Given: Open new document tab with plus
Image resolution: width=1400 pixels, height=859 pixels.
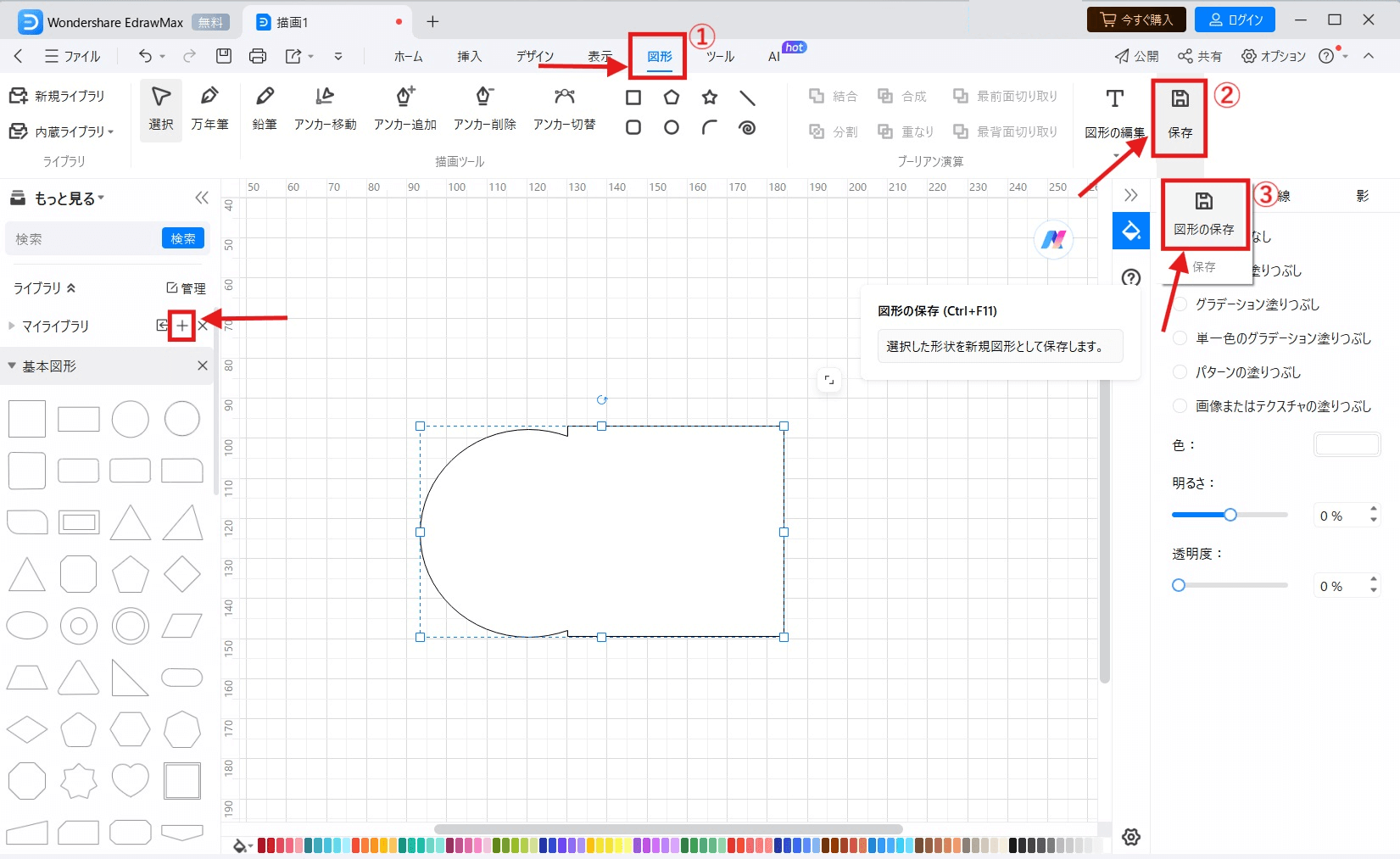Looking at the screenshot, I should (x=432, y=22).
